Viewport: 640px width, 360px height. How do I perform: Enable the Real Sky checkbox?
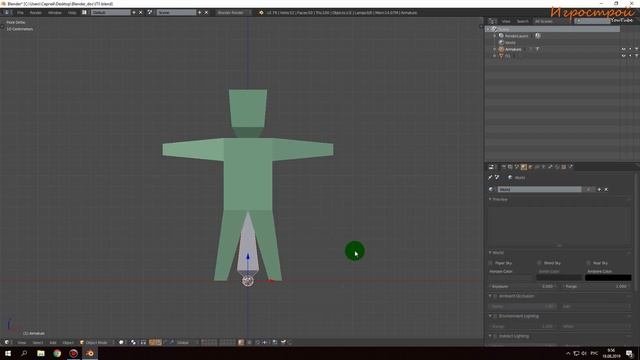589,263
